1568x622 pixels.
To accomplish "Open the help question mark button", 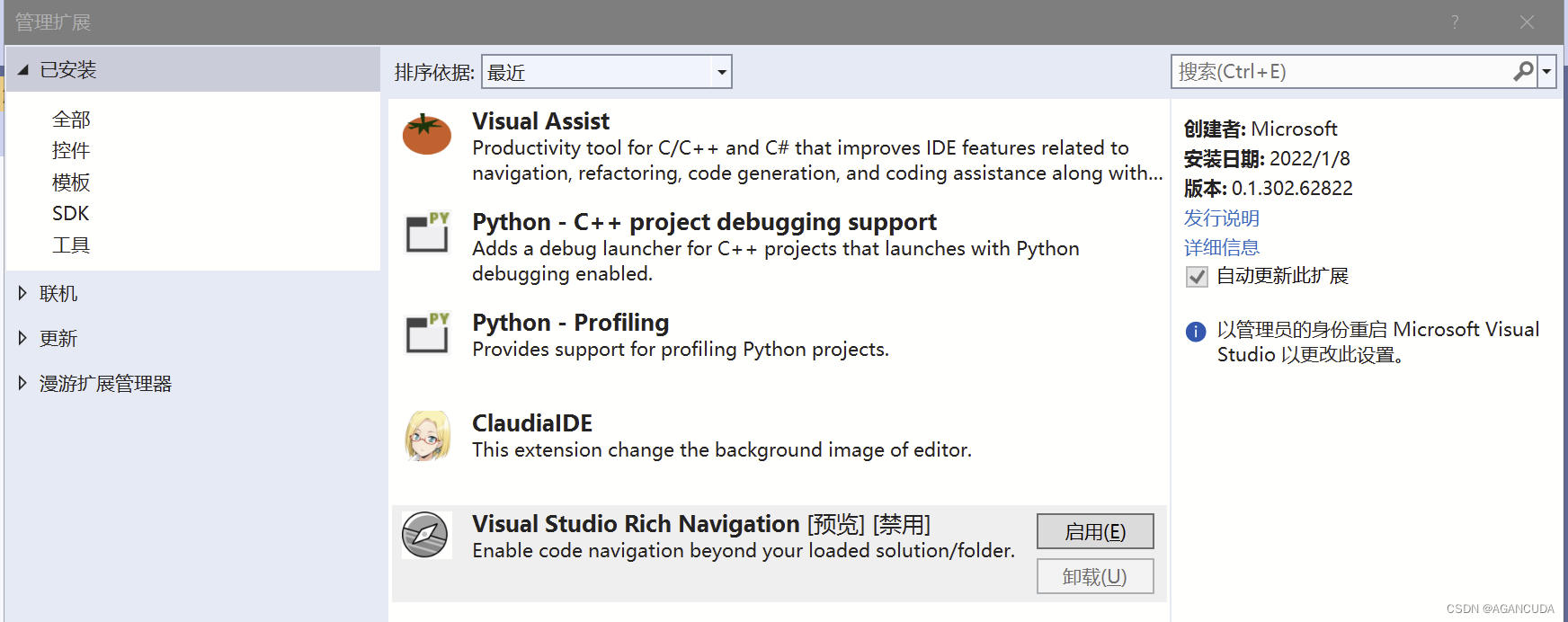I will pyautogui.click(x=1455, y=22).
